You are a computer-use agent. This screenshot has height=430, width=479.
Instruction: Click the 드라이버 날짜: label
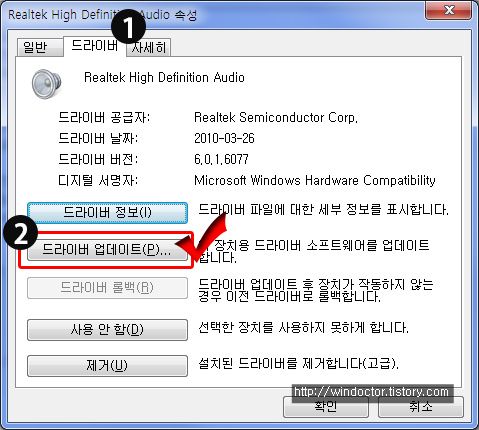coord(98,138)
